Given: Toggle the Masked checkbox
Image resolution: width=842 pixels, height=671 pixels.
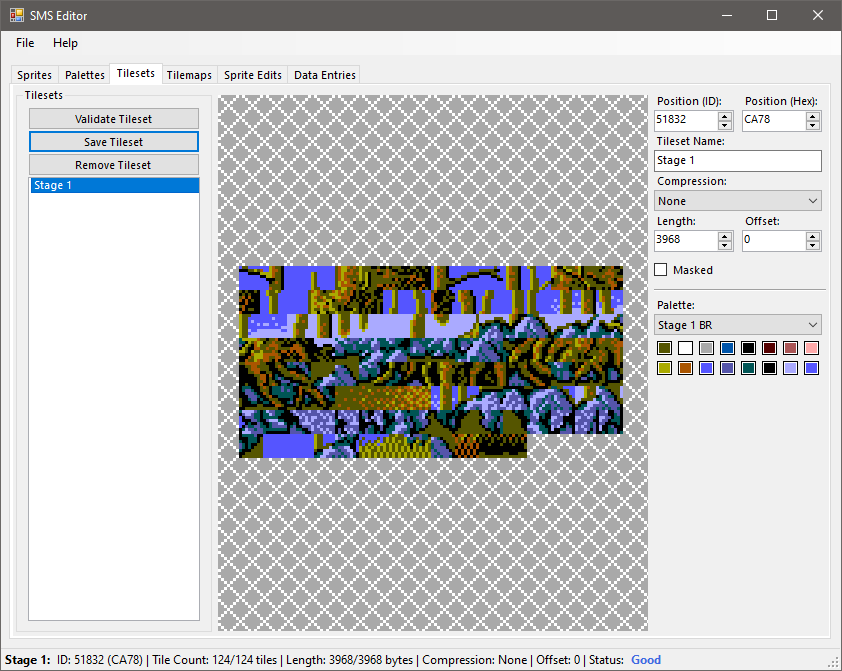Looking at the screenshot, I should point(660,270).
